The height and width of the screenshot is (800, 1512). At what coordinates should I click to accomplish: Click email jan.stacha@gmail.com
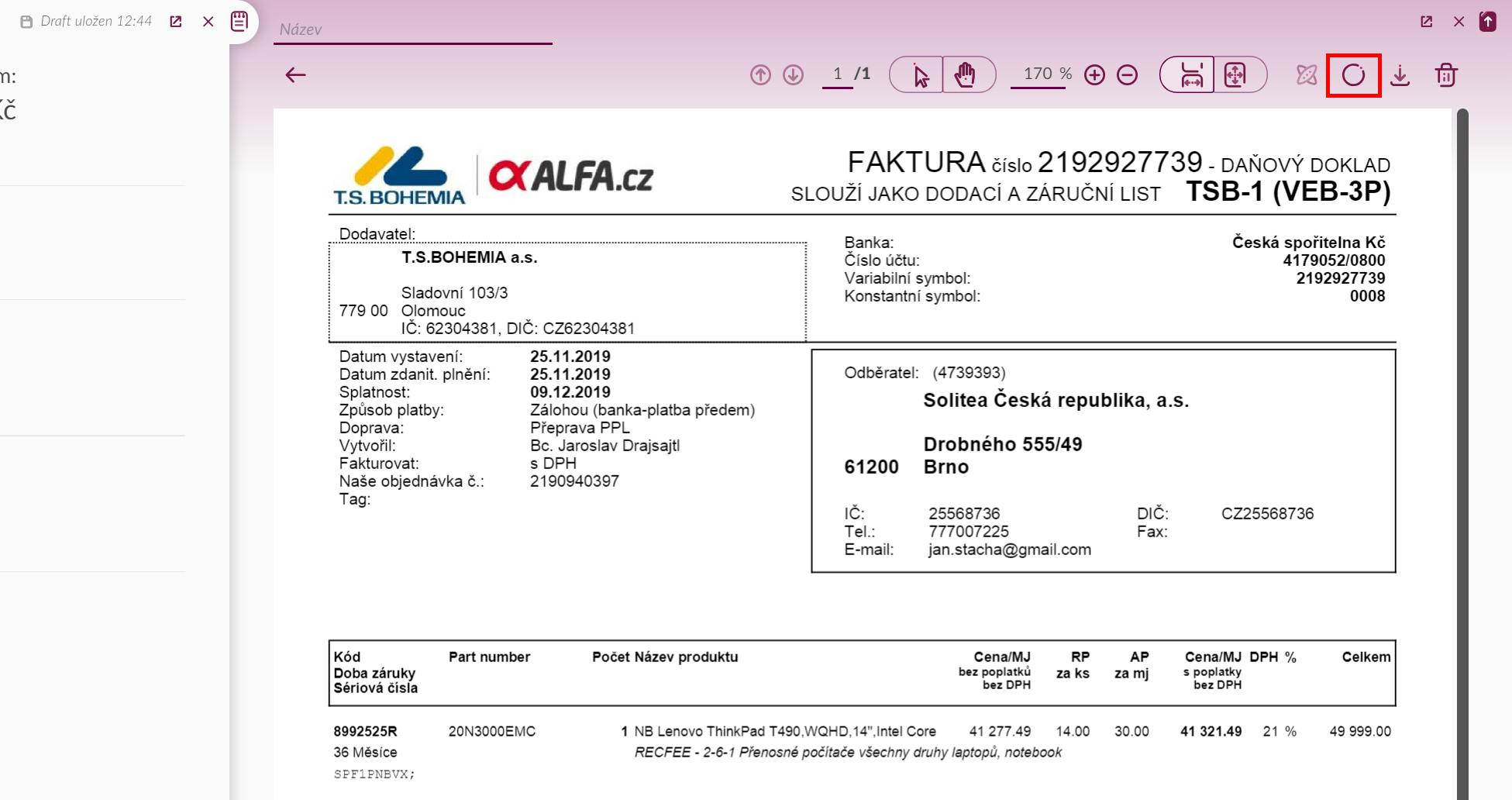pyautogui.click(x=1010, y=550)
